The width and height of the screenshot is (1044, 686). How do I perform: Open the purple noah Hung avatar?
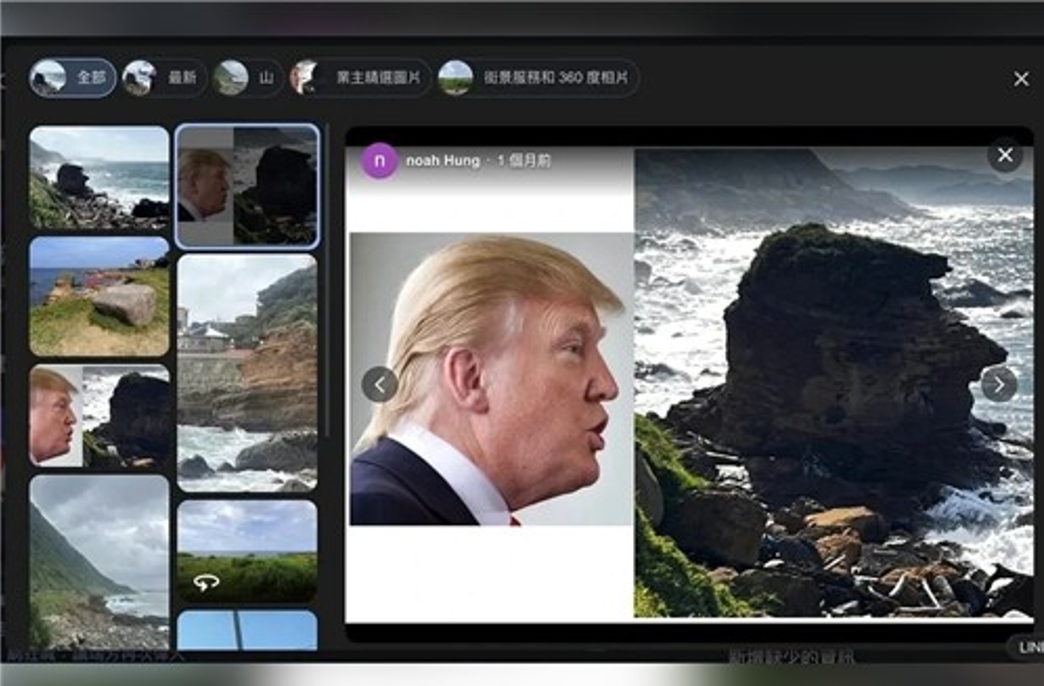[379, 161]
